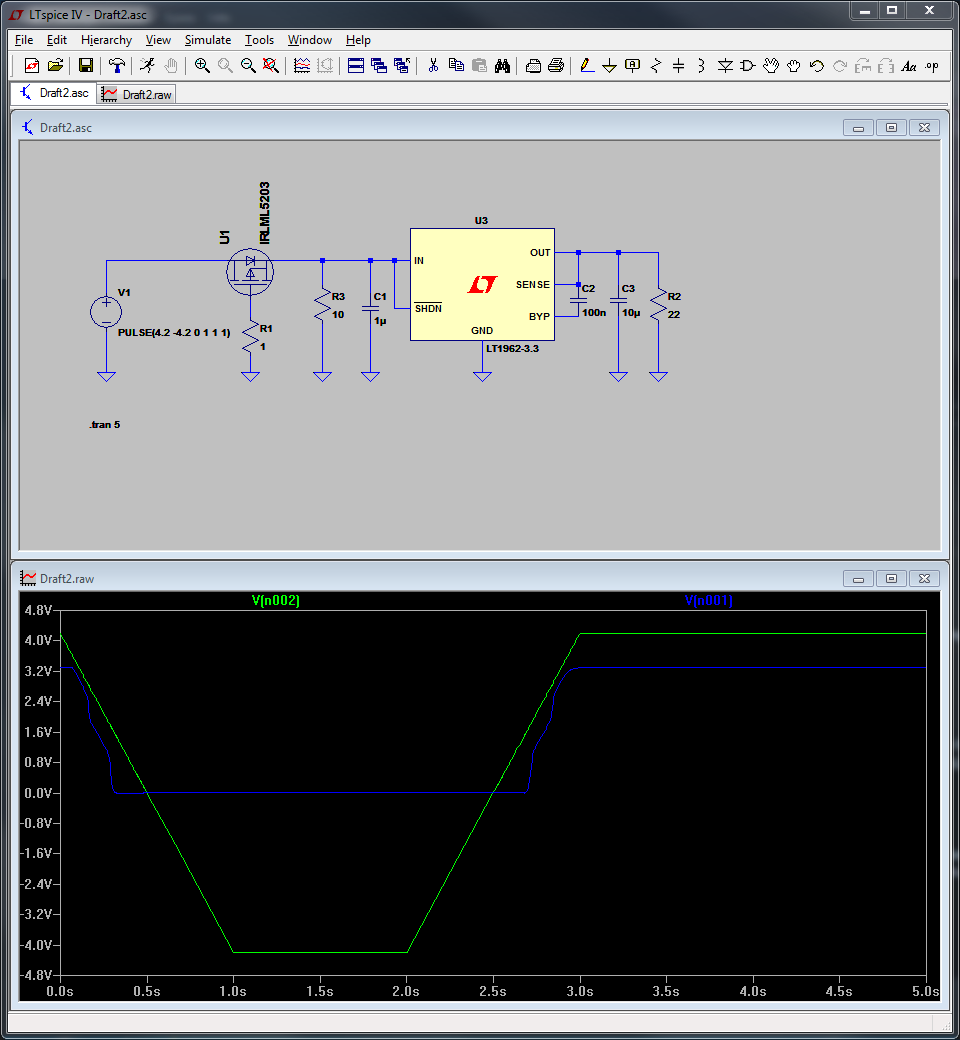Place a Resistor from the toolbar
This screenshot has height=1040, width=960.
(655, 65)
